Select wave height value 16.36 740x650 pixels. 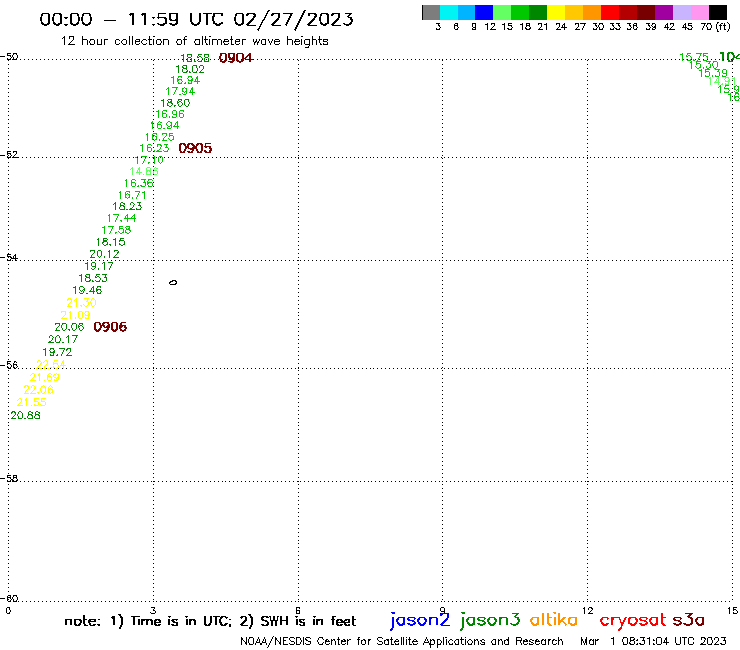click(x=139, y=183)
